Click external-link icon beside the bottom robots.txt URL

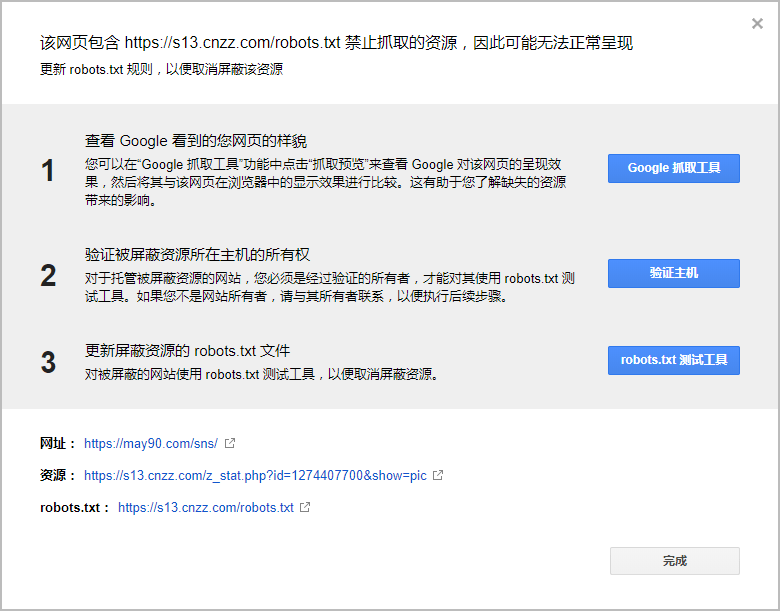305,507
